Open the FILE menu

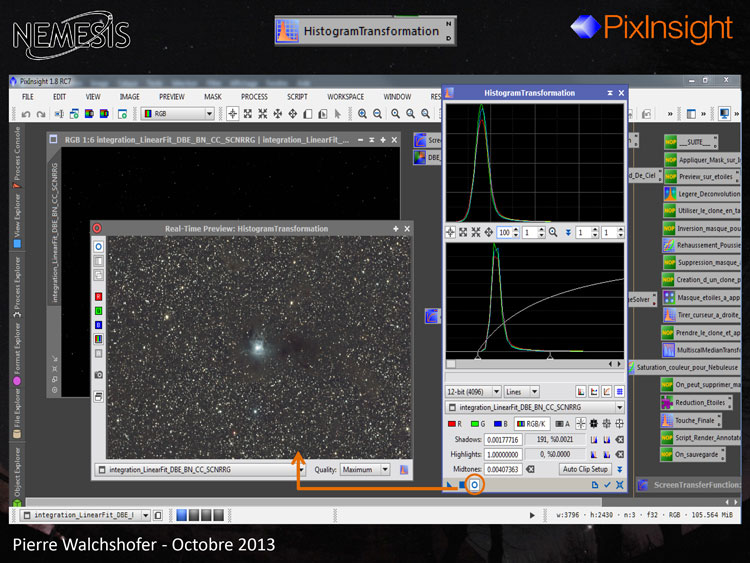[x=28, y=97]
